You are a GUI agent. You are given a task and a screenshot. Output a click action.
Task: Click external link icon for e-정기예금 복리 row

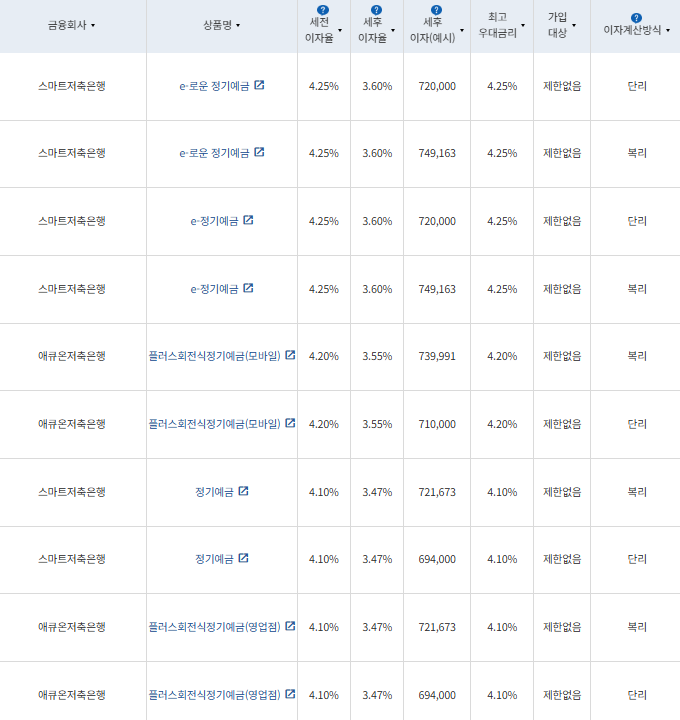[248, 288]
